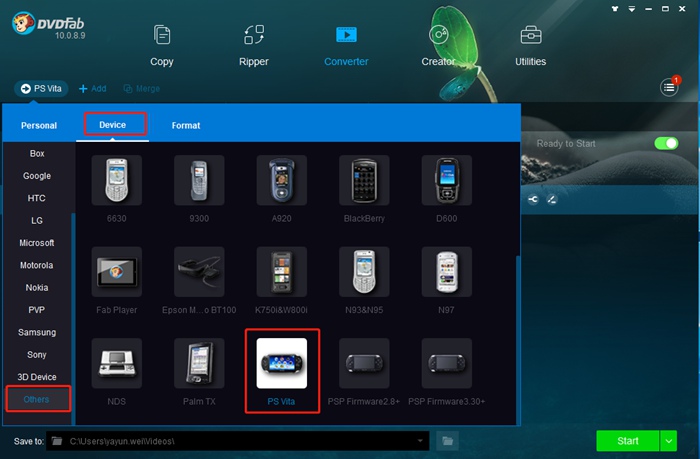This screenshot has height=459, width=700.
Task: Open the Creator module
Action: pos(438,46)
